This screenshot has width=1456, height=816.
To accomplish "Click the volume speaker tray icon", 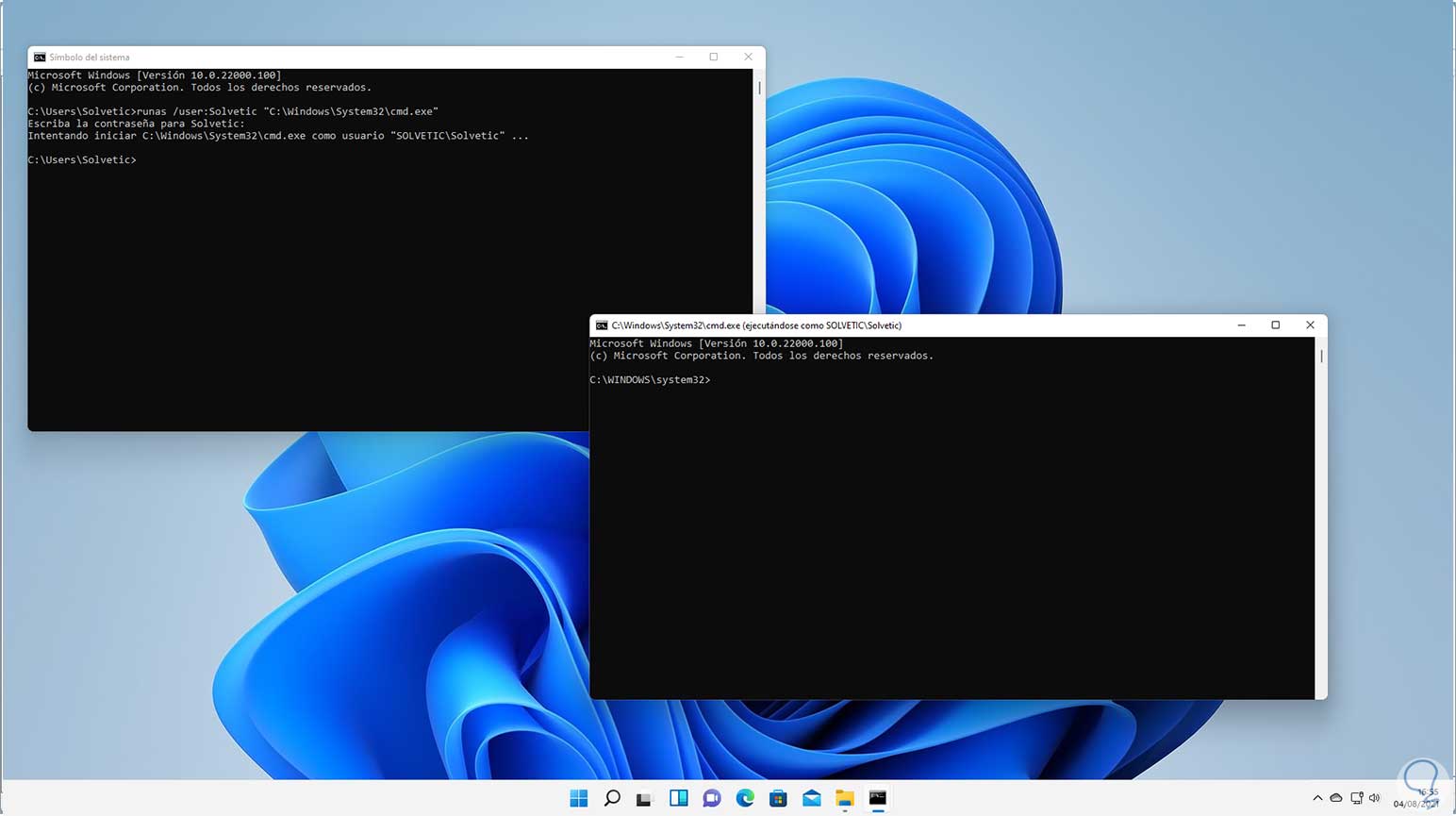I will pyautogui.click(x=1375, y=798).
